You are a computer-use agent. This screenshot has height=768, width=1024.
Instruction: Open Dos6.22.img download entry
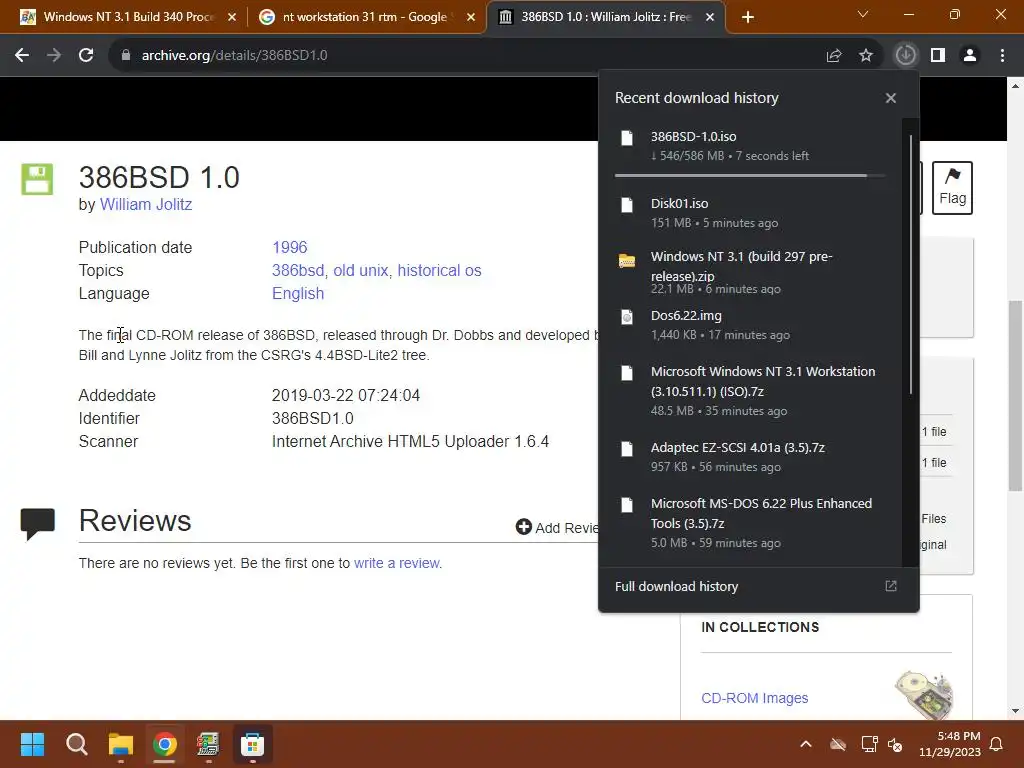pos(750,325)
